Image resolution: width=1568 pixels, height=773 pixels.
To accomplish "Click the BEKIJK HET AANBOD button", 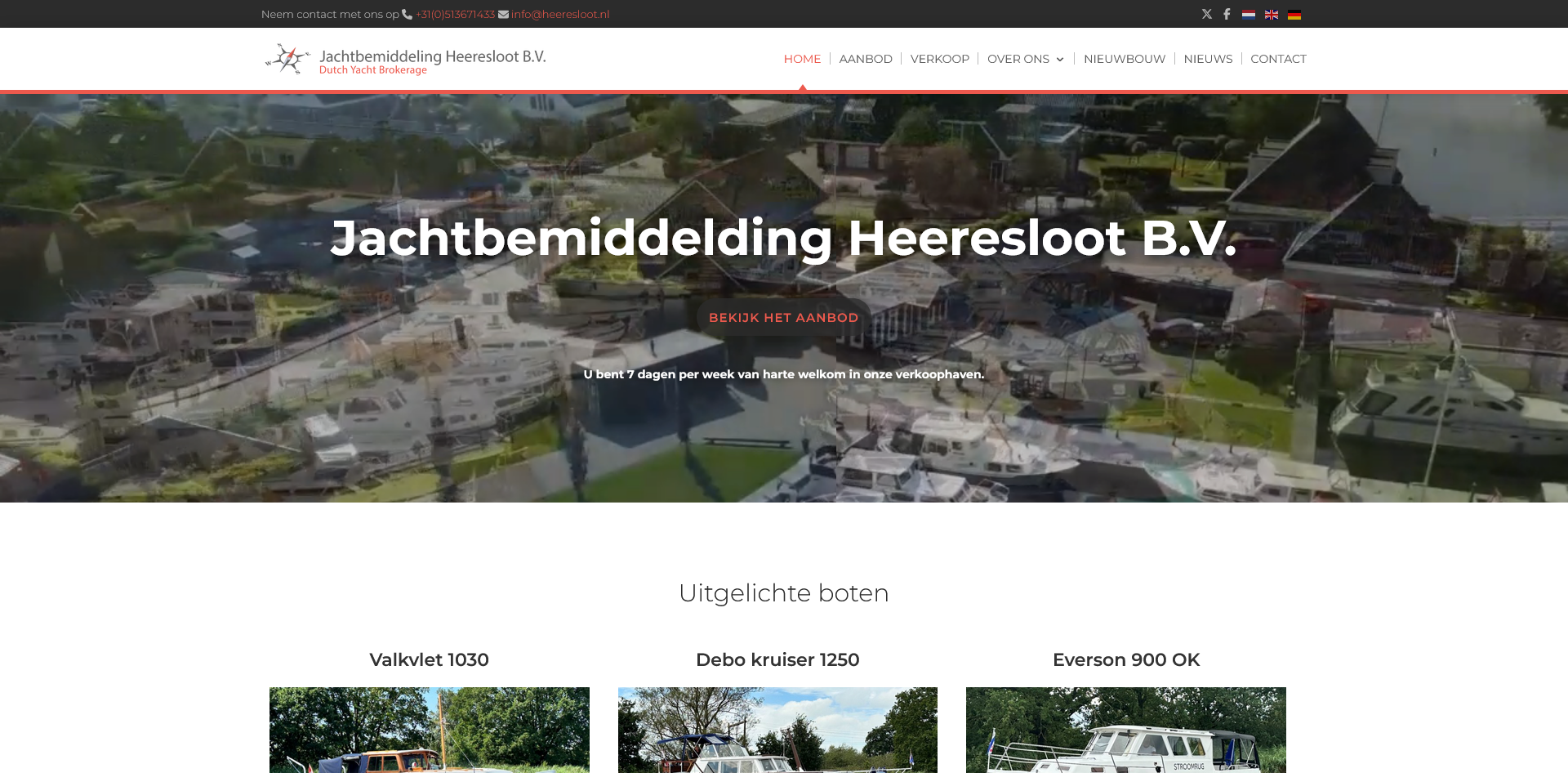I will [x=784, y=318].
